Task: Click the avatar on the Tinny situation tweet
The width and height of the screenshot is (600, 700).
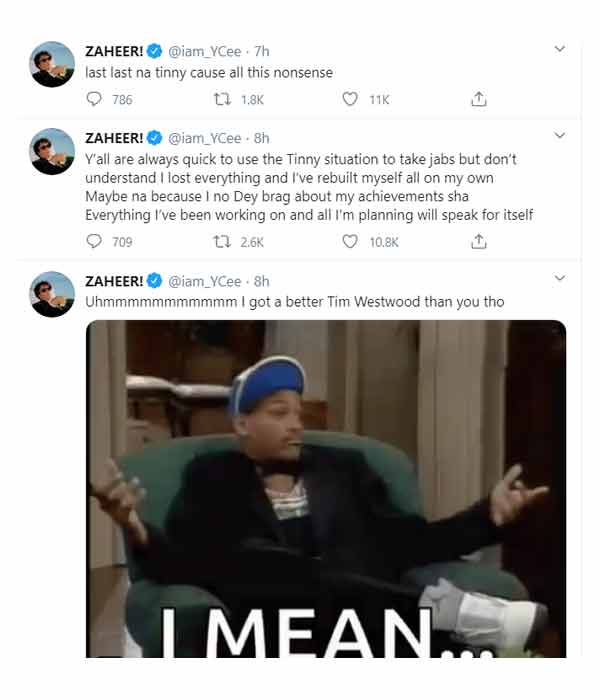Action: (x=52, y=151)
